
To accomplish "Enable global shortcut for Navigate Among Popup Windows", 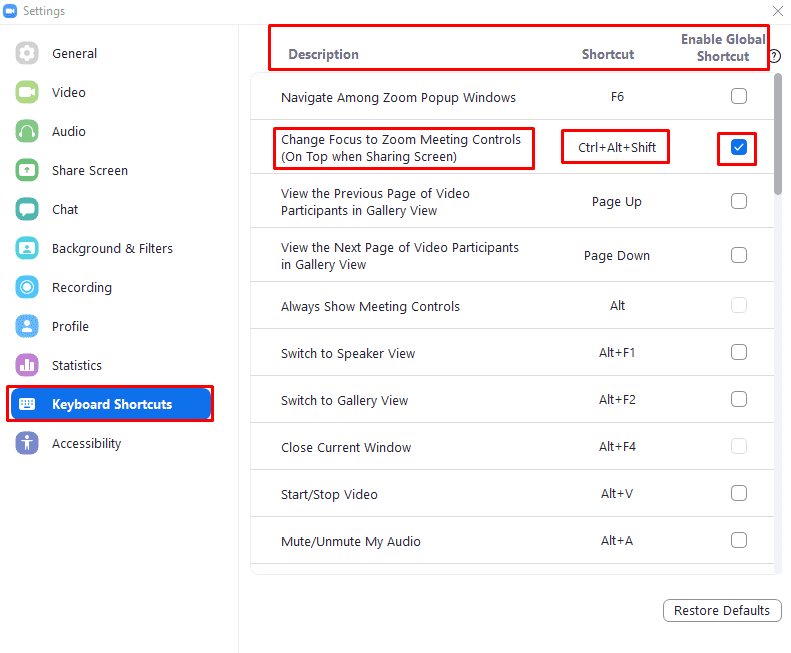I will pyautogui.click(x=739, y=96).
